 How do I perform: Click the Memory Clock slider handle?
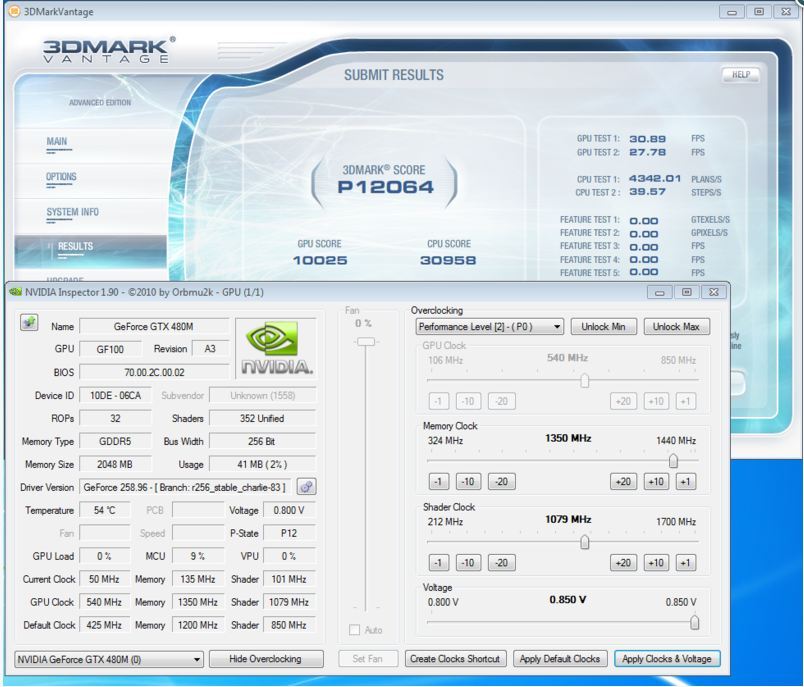click(673, 461)
